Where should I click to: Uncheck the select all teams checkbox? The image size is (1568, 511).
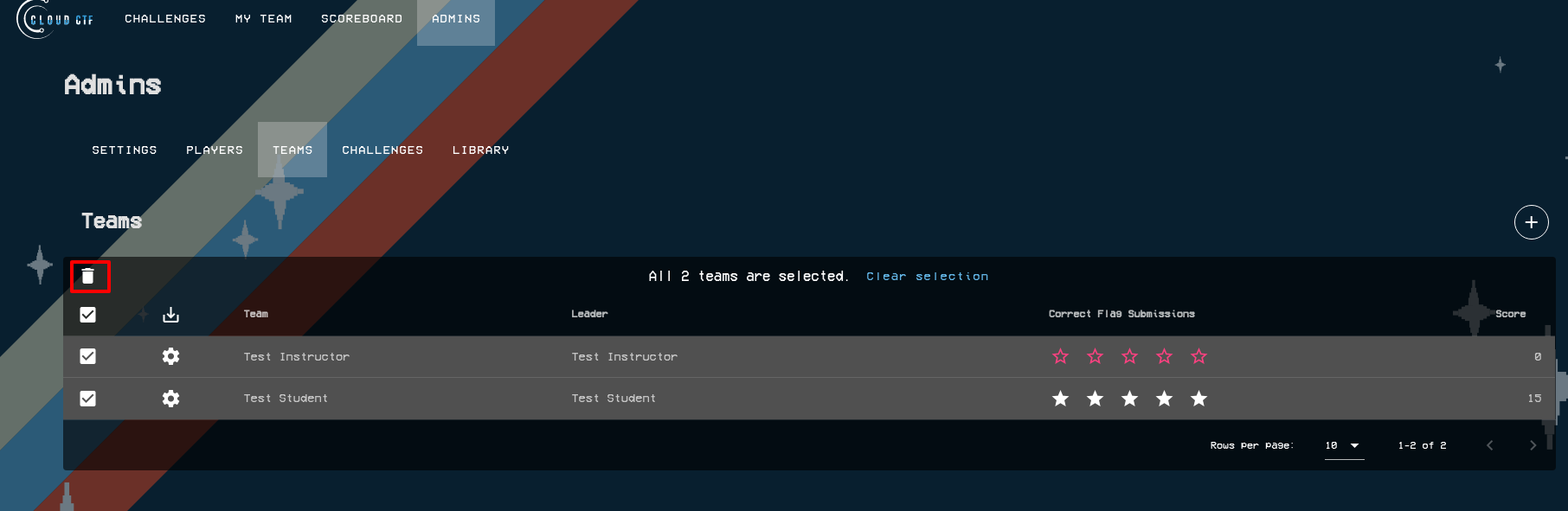[x=88, y=315]
